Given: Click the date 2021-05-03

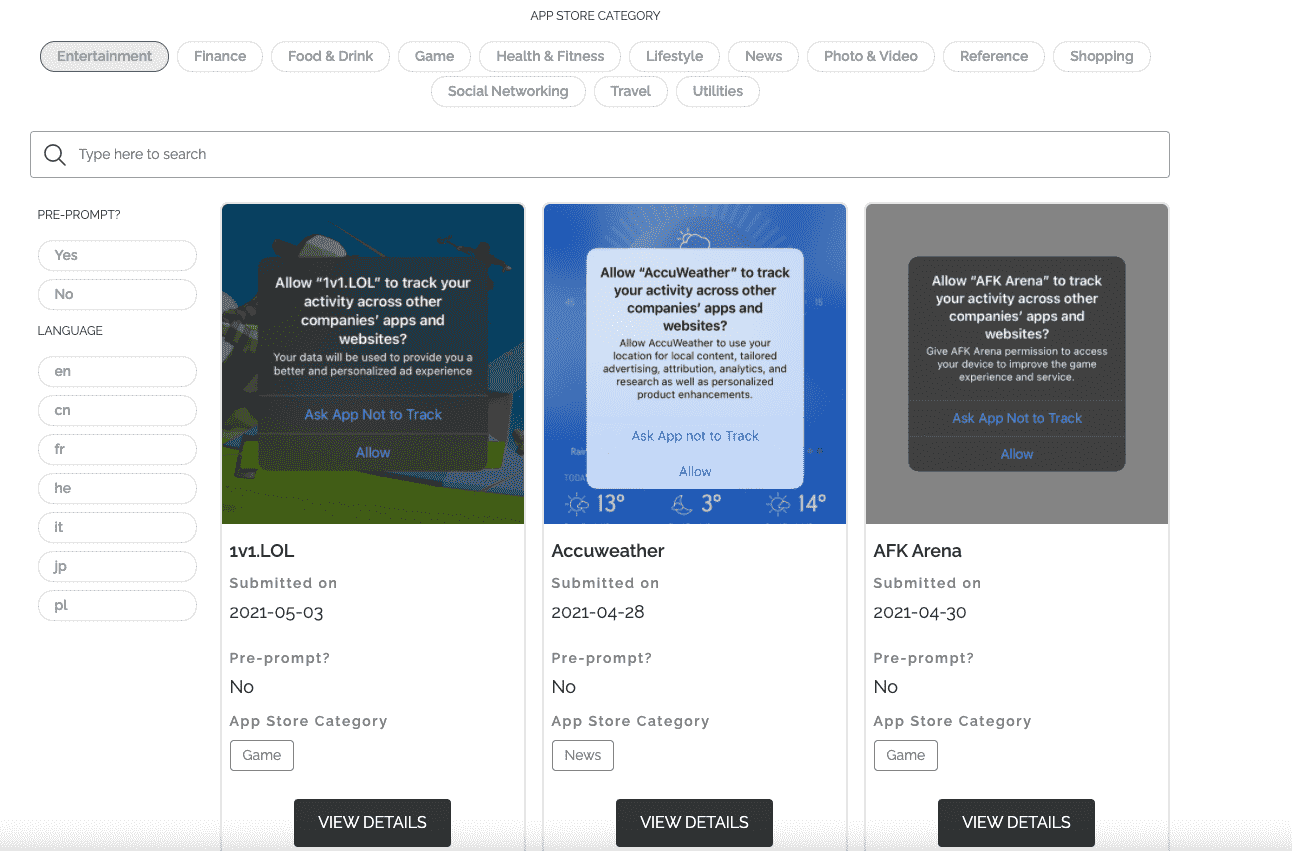Looking at the screenshot, I should pyautogui.click(x=276, y=613).
